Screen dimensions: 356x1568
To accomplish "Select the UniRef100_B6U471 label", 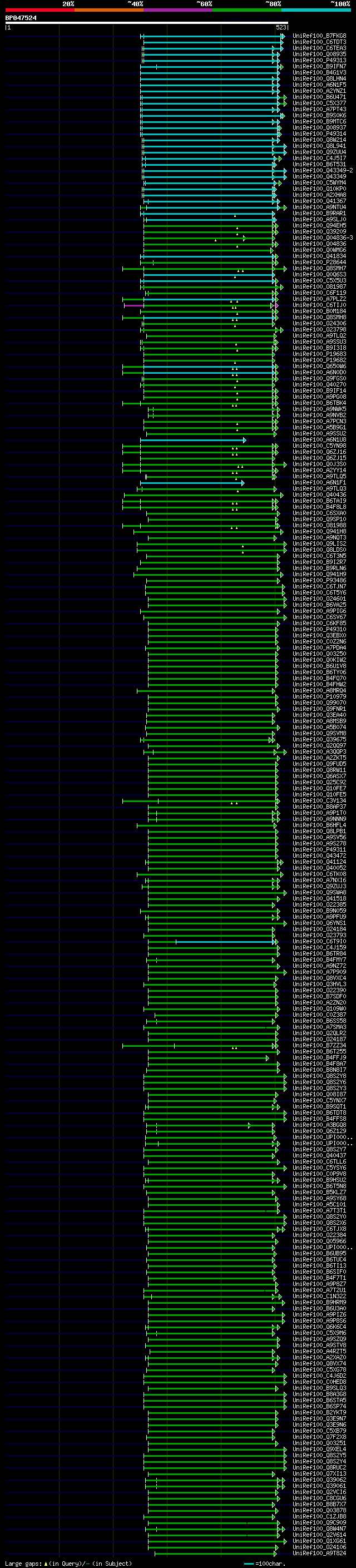I will pos(319,97).
